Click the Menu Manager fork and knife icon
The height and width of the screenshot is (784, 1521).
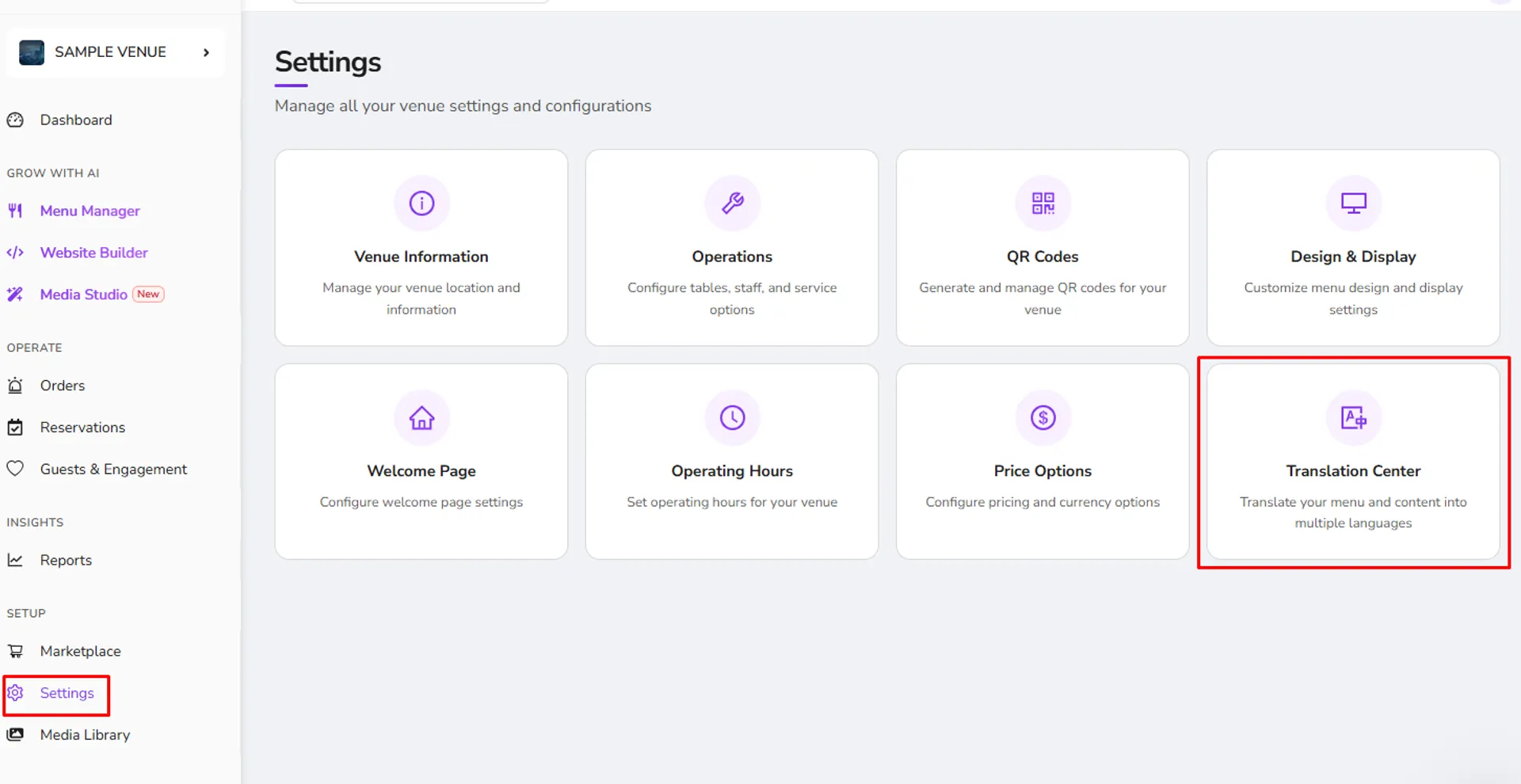[15, 211]
